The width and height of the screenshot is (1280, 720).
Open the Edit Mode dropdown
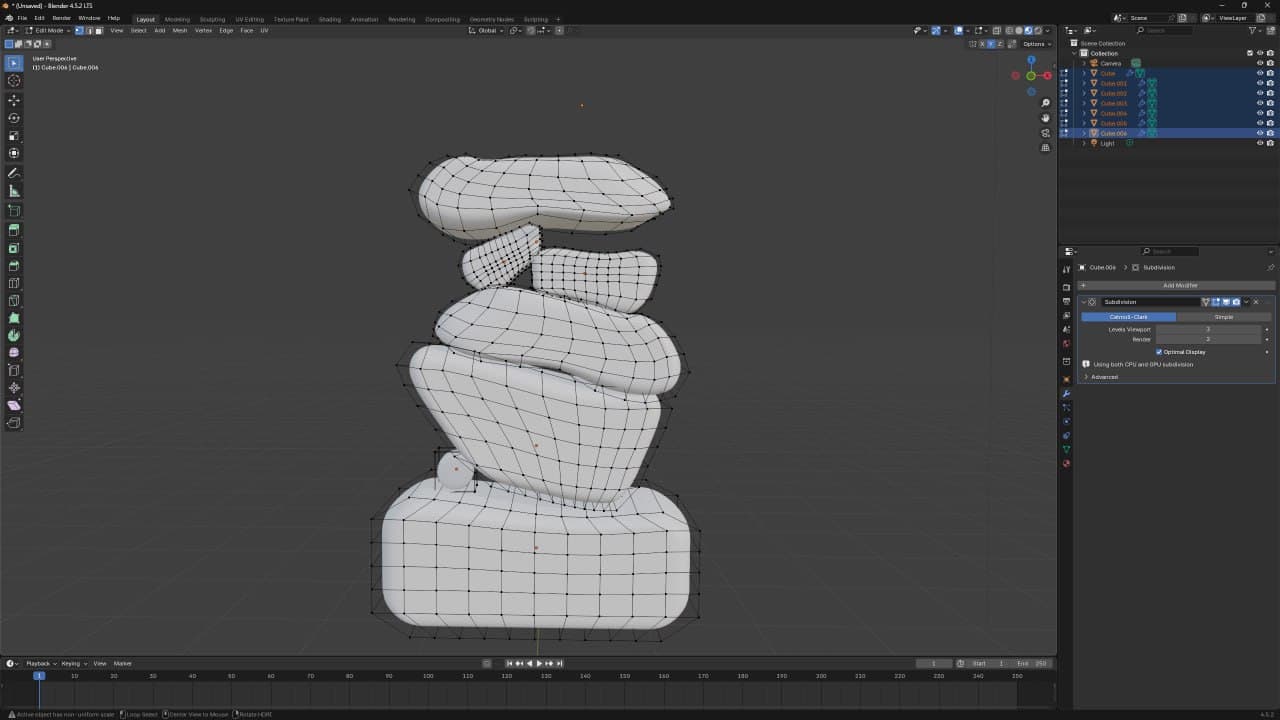(50, 31)
